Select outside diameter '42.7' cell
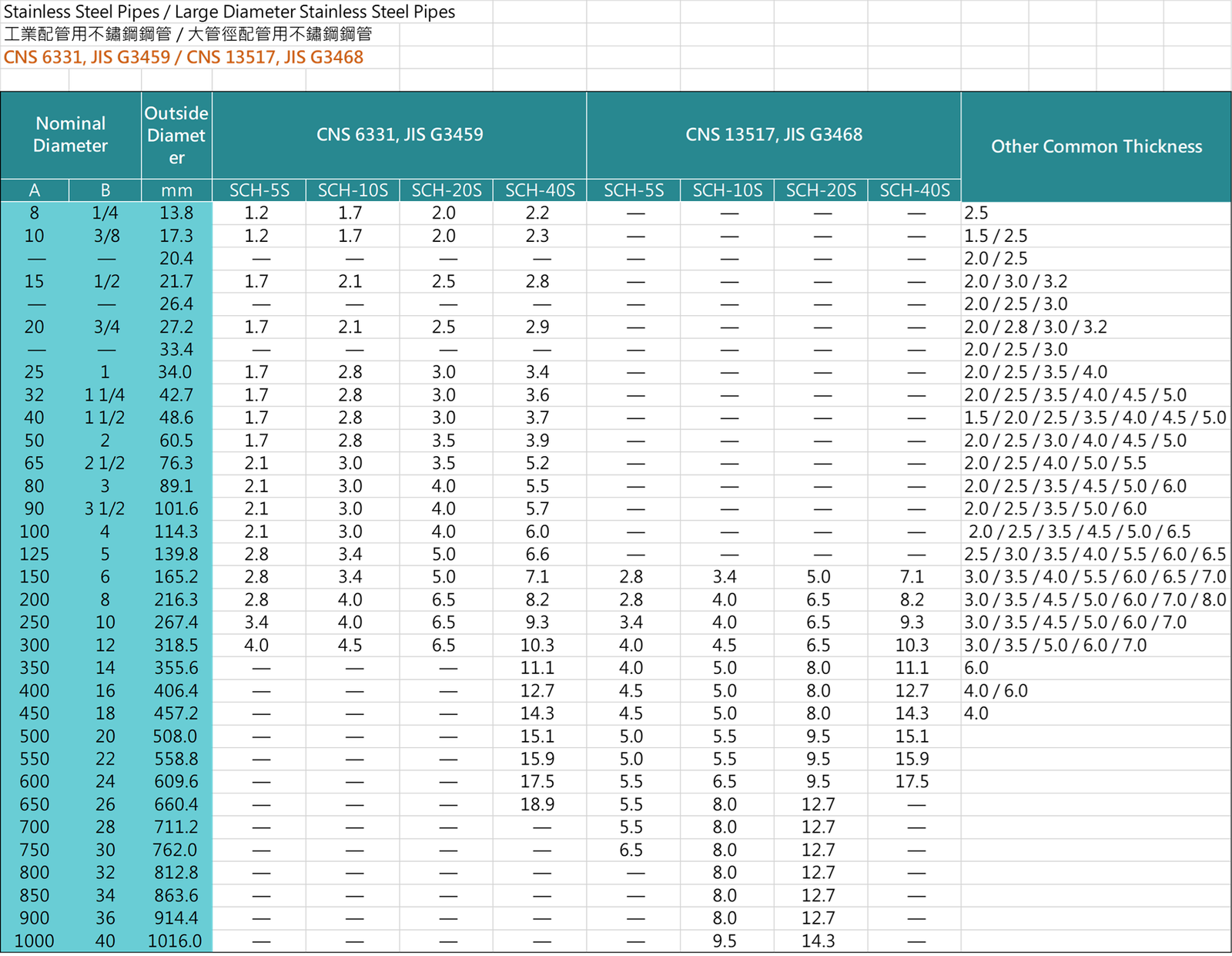1232x956 pixels. click(x=176, y=395)
